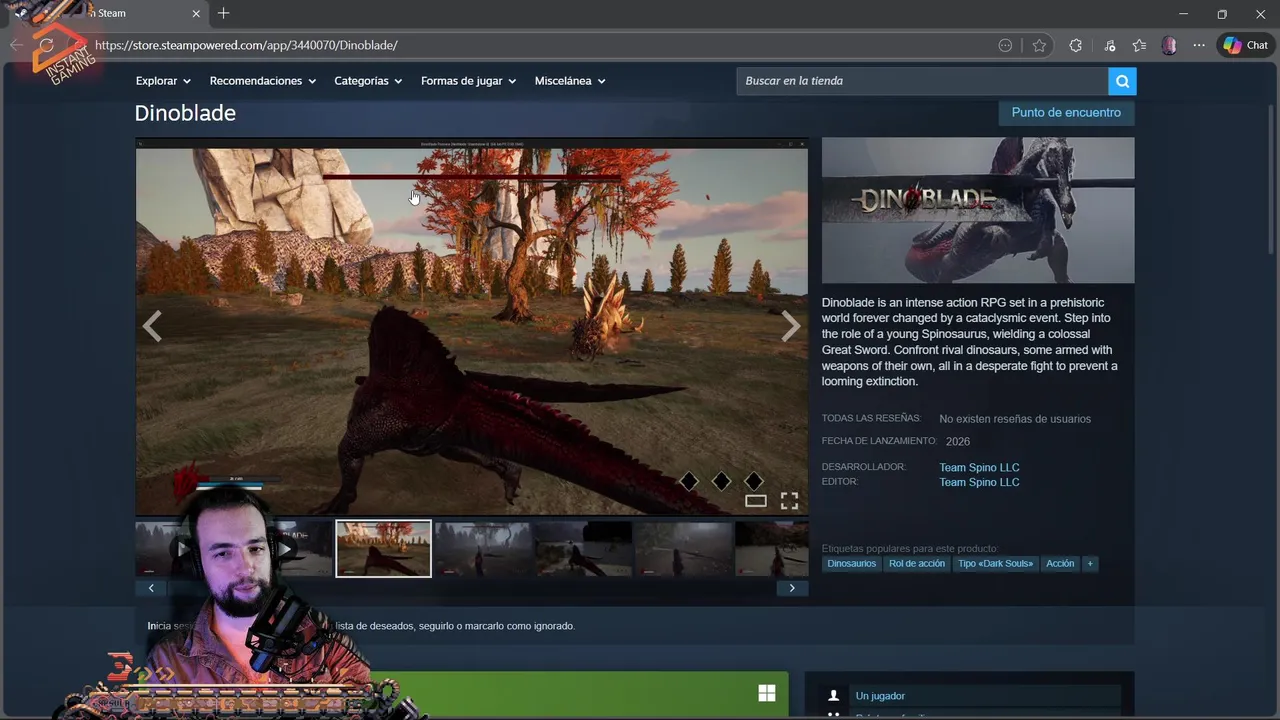Open the page options circle icon in address bar
The image size is (1280, 720).
1005,45
